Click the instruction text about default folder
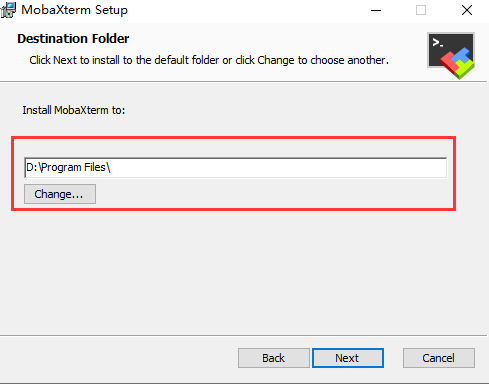 click(x=209, y=60)
